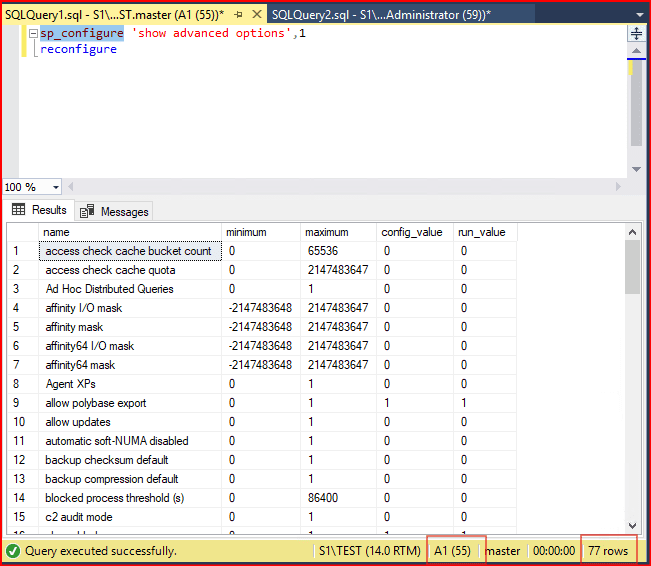Click the config_value column header

click(411, 232)
